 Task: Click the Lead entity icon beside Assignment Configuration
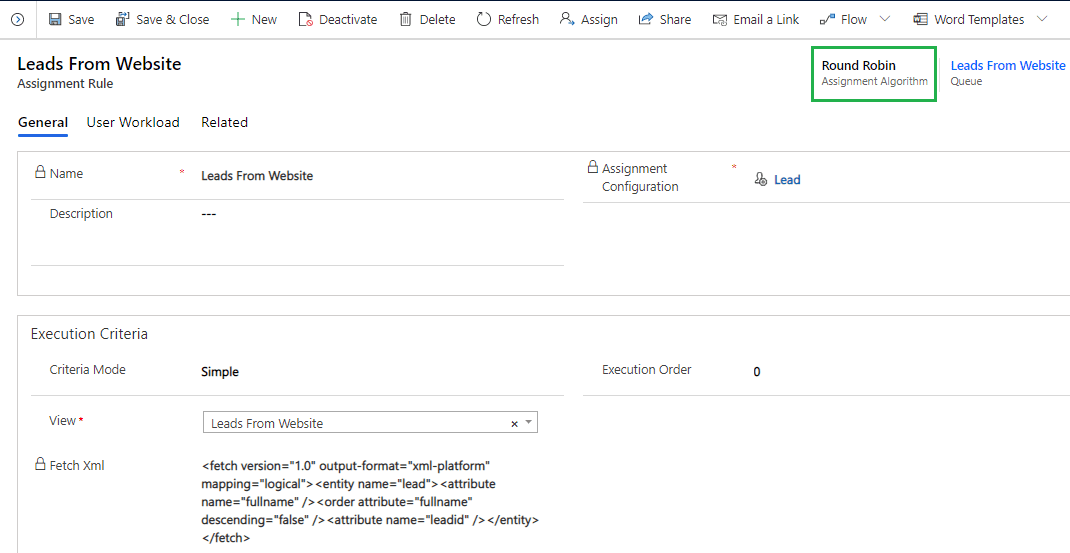click(x=761, y=180)
